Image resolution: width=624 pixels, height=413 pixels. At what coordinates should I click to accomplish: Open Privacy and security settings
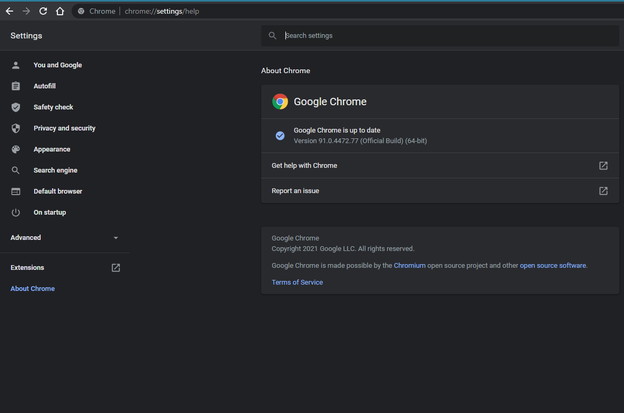click(64, 128)
